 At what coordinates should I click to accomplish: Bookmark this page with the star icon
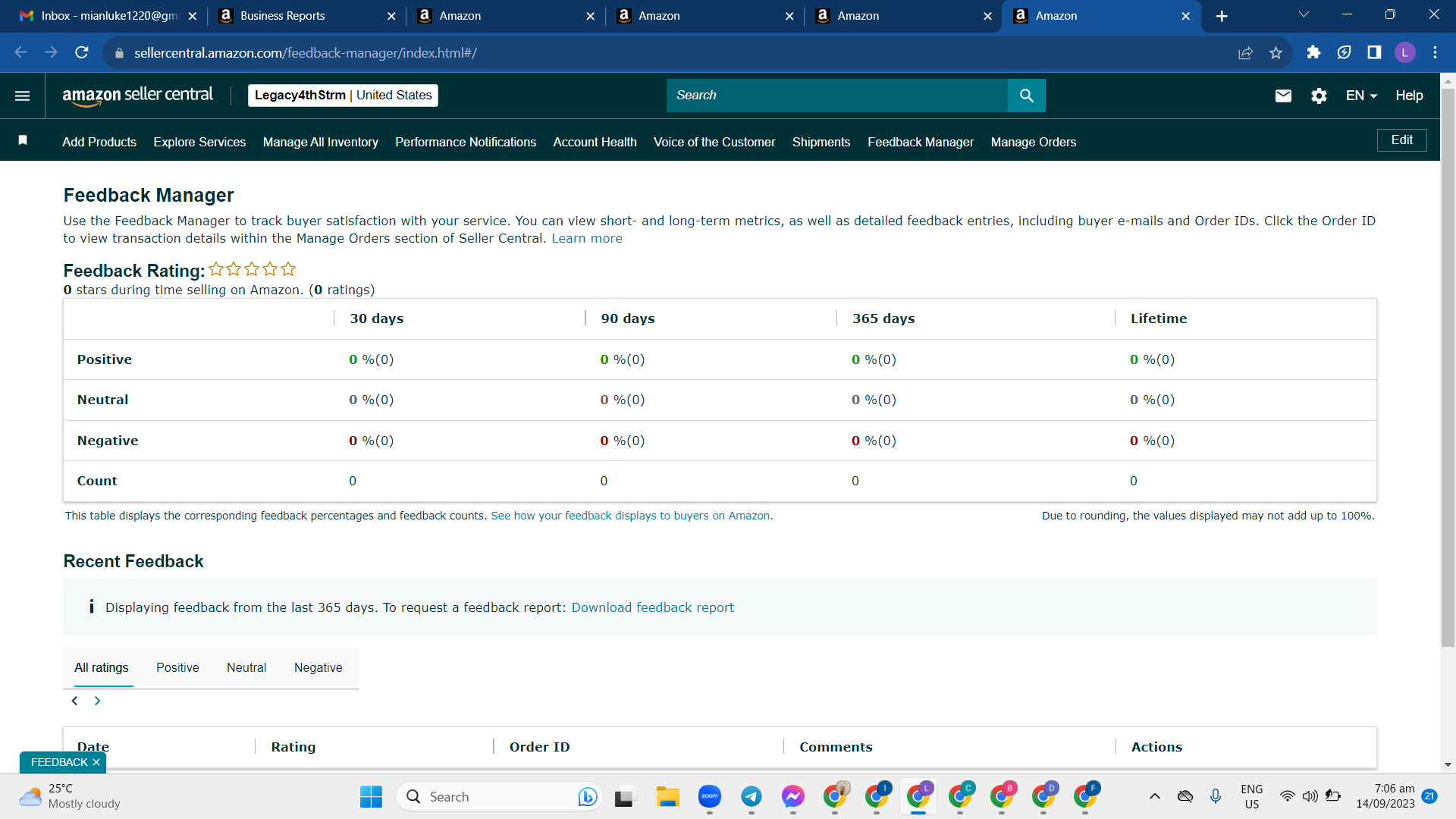click(1276, 52)
